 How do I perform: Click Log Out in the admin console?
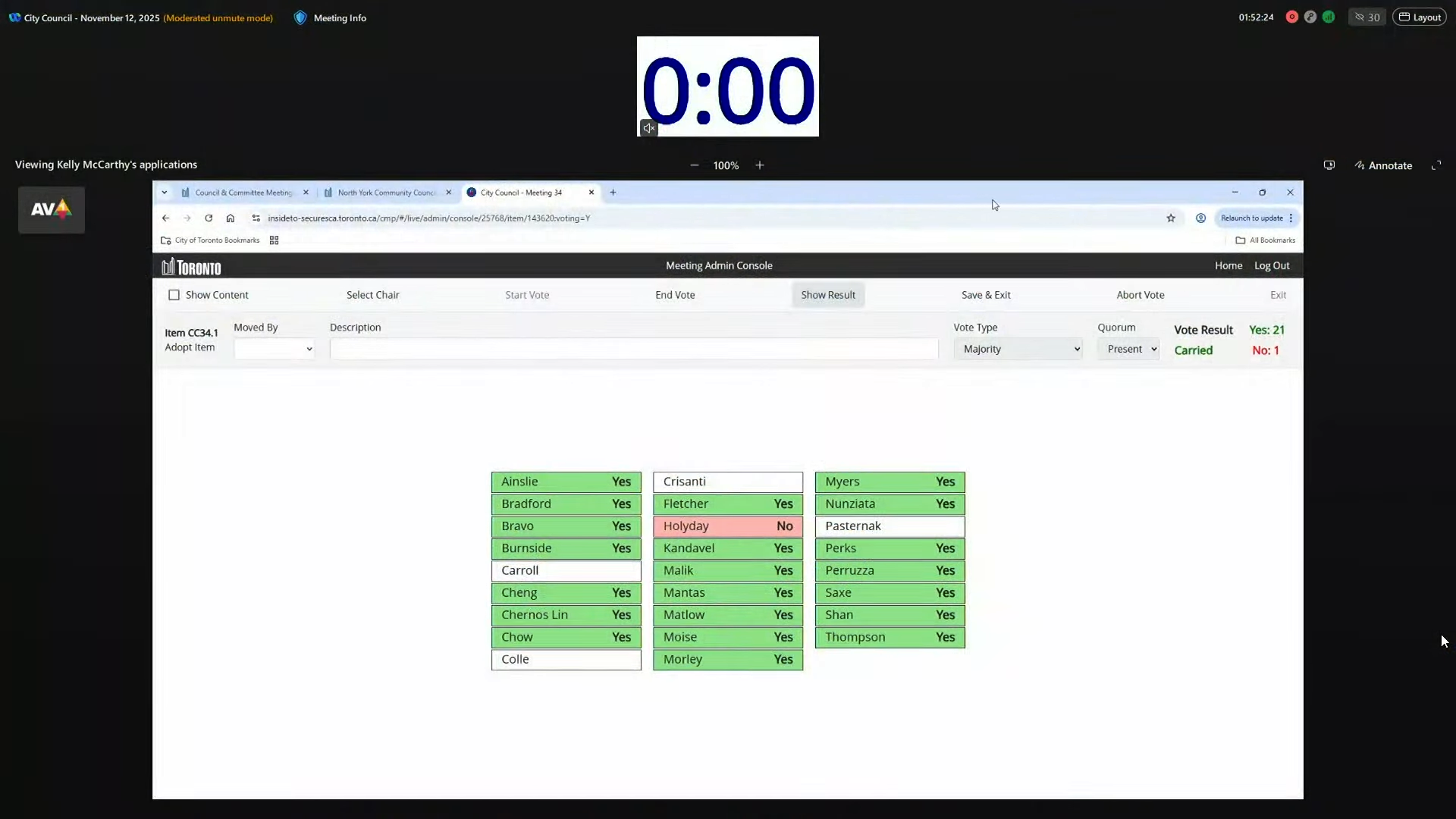[1271, 265]
